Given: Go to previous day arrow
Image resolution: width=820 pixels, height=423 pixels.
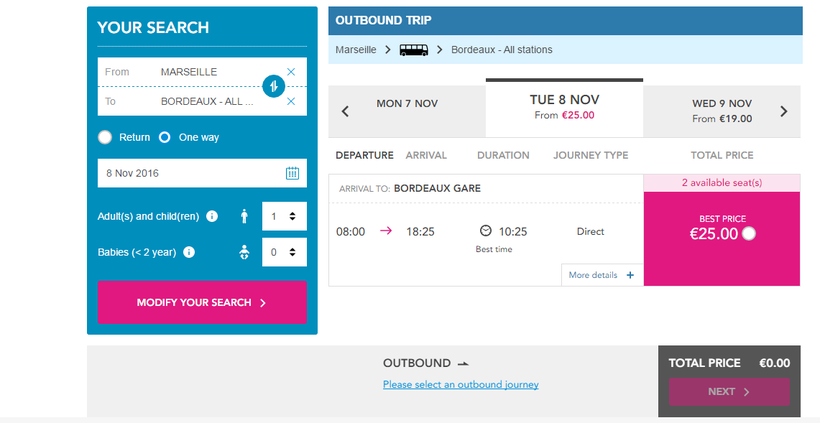Looking at the screenshot, I should (x=346, y=111).
